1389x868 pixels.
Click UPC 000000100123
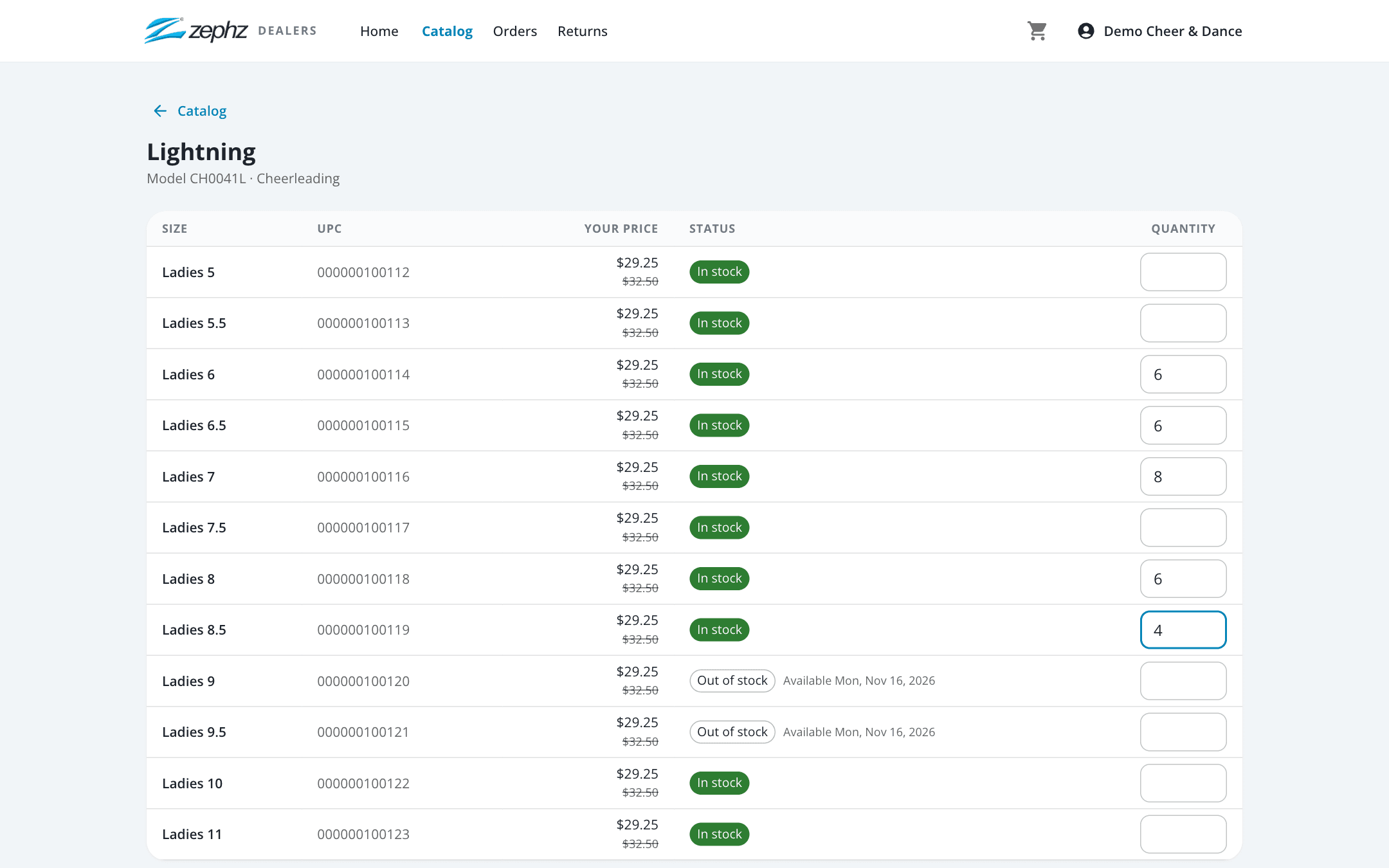(x=363, y=834)
